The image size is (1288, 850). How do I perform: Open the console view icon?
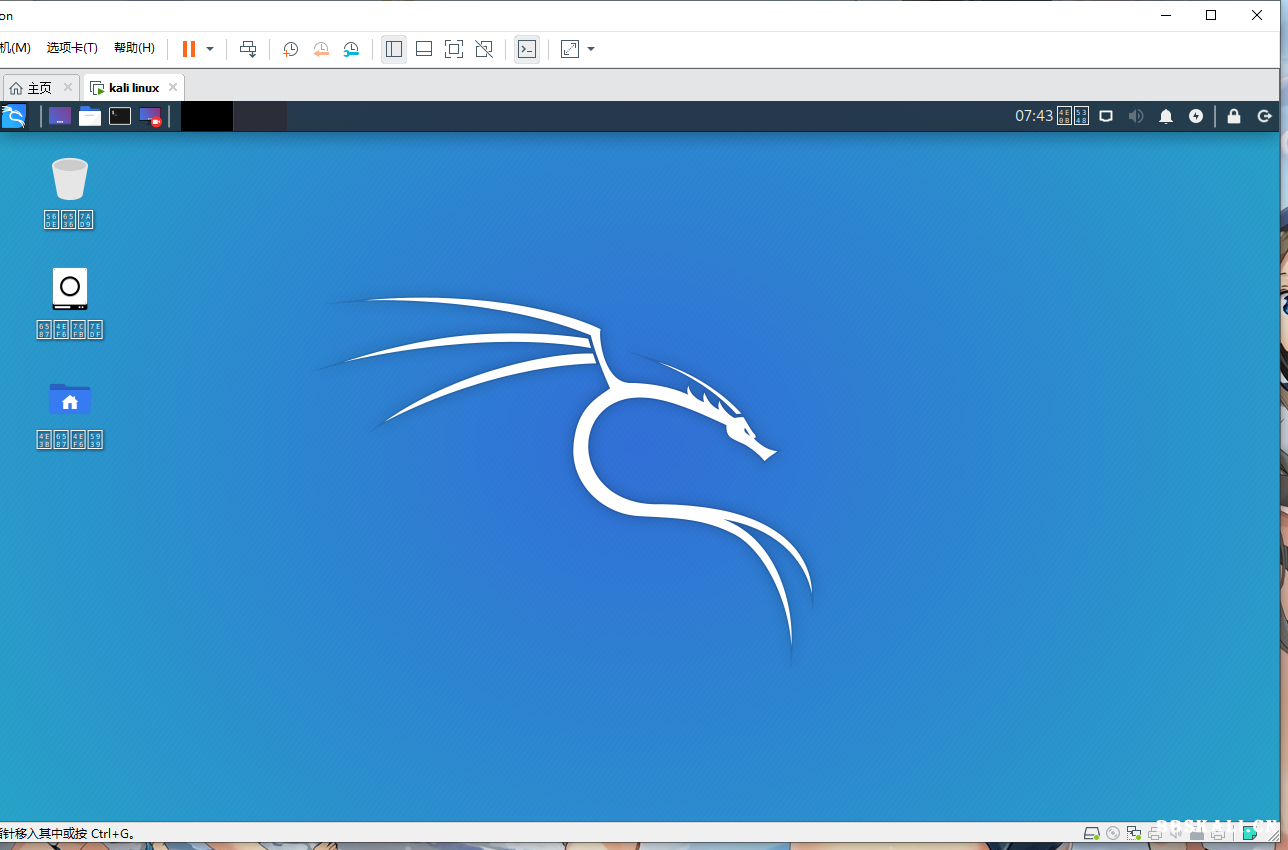pos(527,49)
